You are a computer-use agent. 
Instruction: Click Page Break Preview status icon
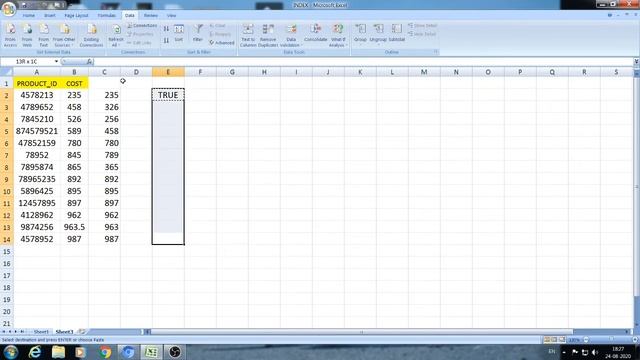(x=562, y=340)
